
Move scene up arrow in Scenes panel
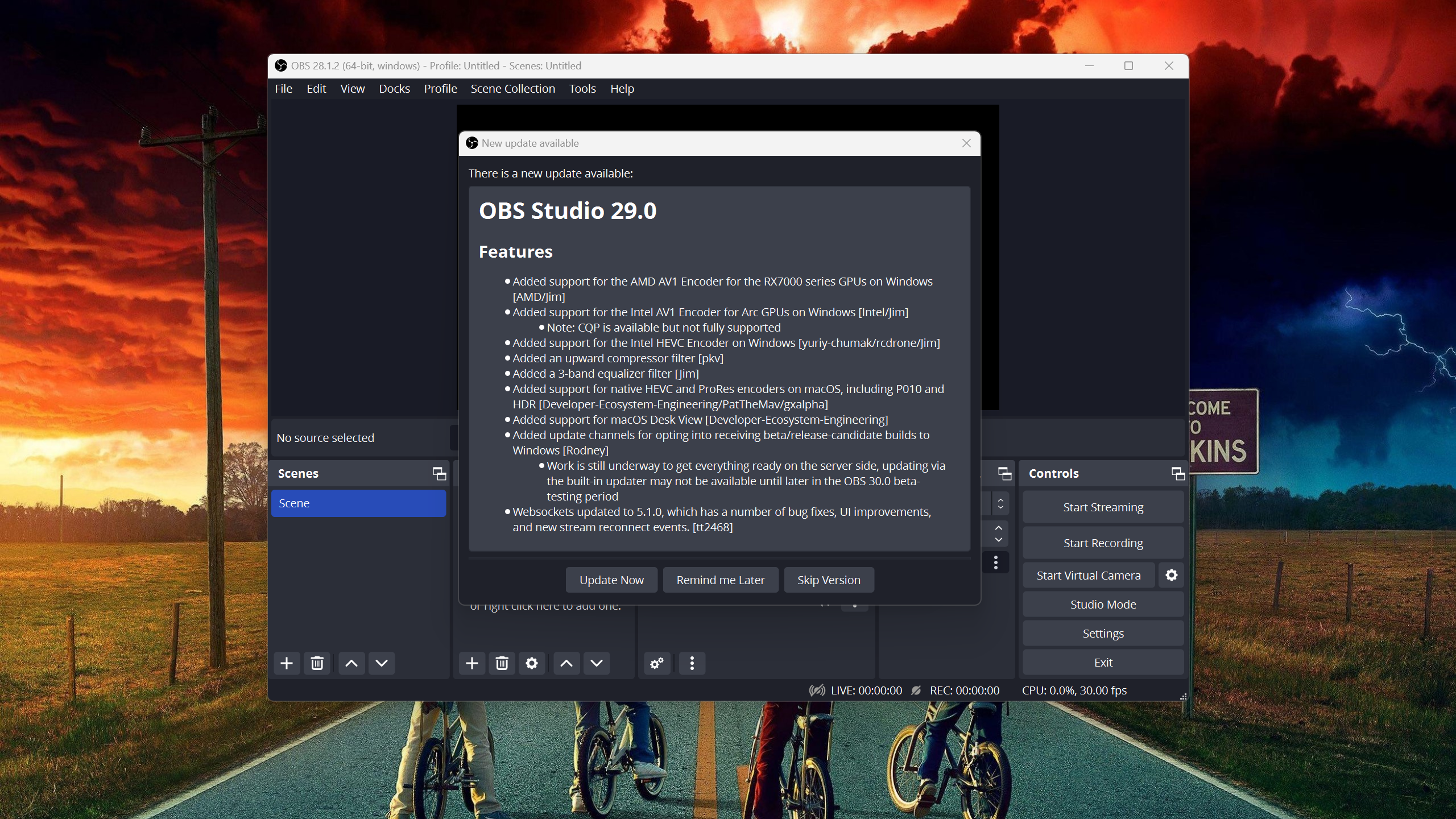[351, 663]
